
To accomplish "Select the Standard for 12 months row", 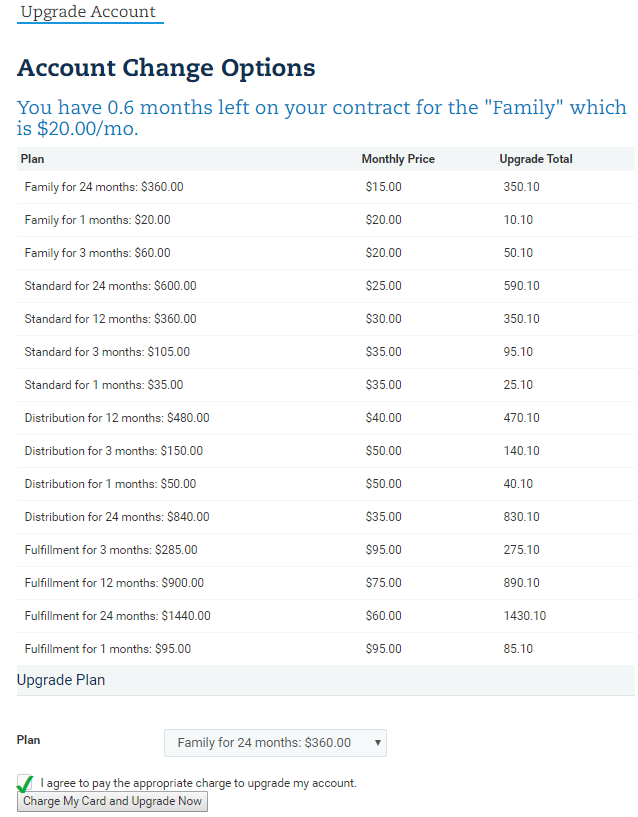I will pos(110,319).
